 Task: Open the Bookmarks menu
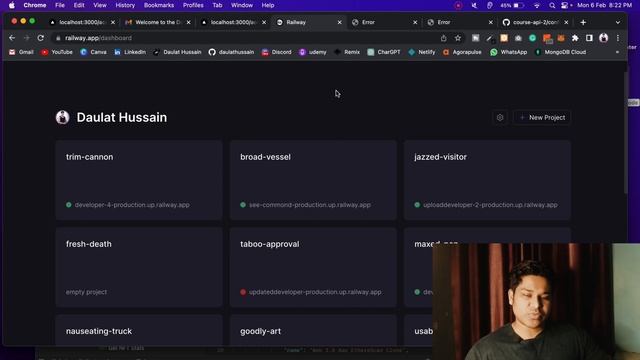[159, 5]
